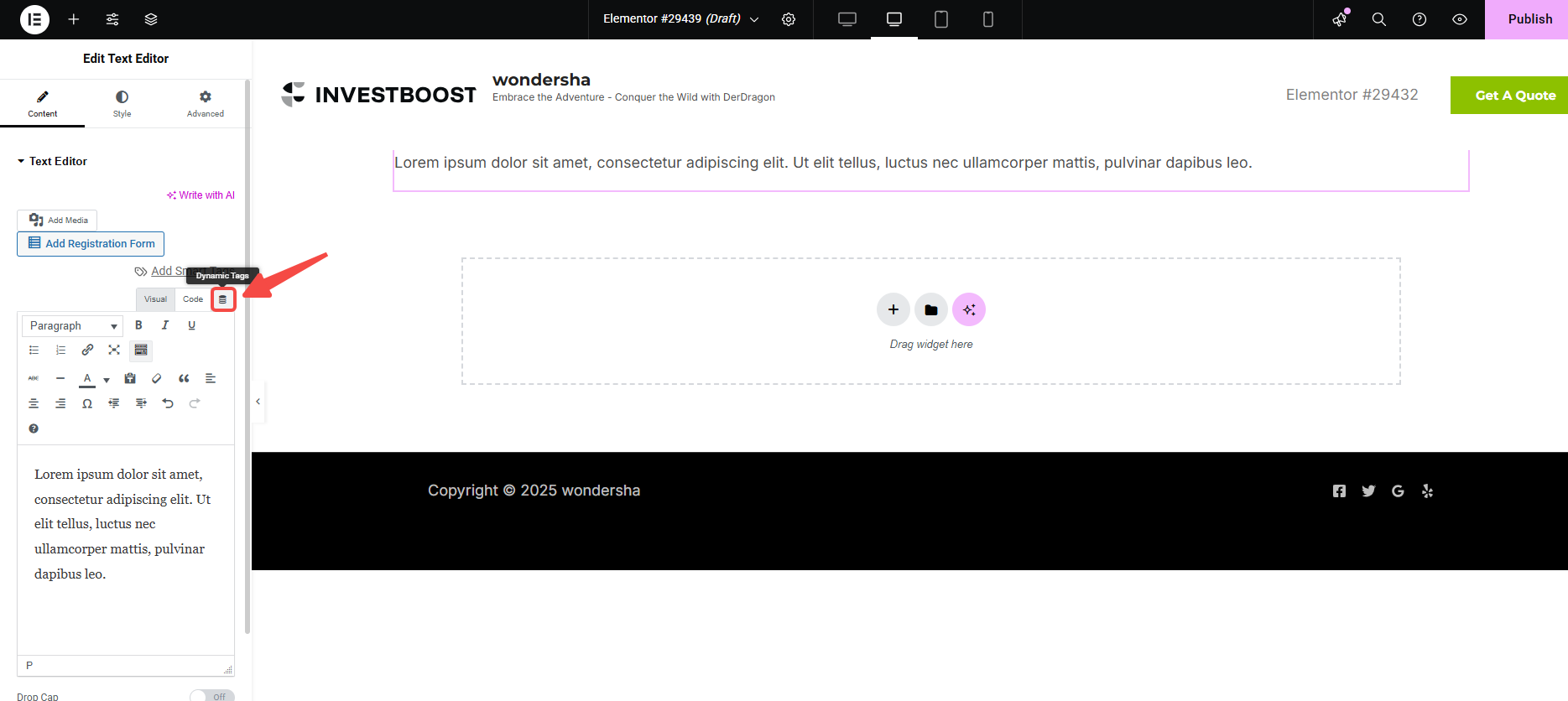This screenshot has height=701, width=1568.
Task: Open the Finder search magnifier icon
Action: [1378, 19]
